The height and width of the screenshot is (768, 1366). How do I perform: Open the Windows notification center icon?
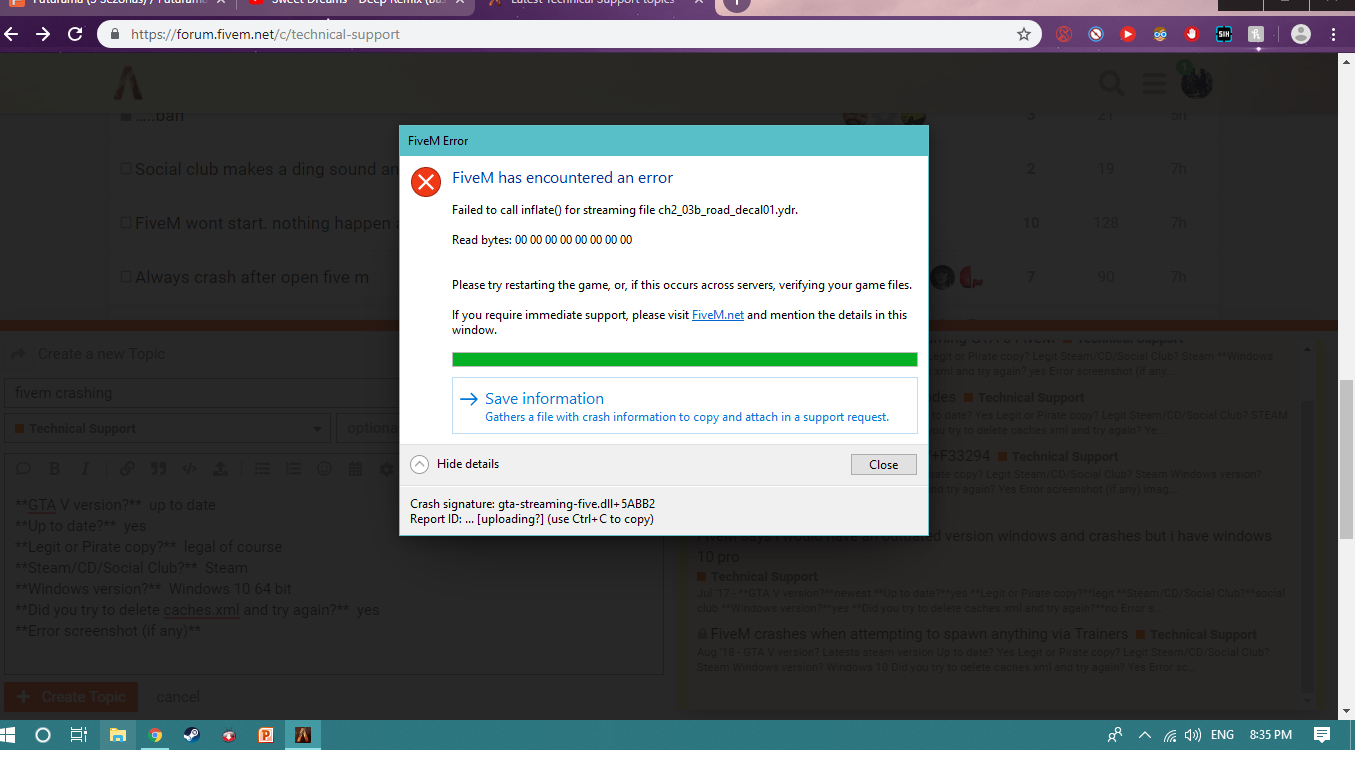1322,735
